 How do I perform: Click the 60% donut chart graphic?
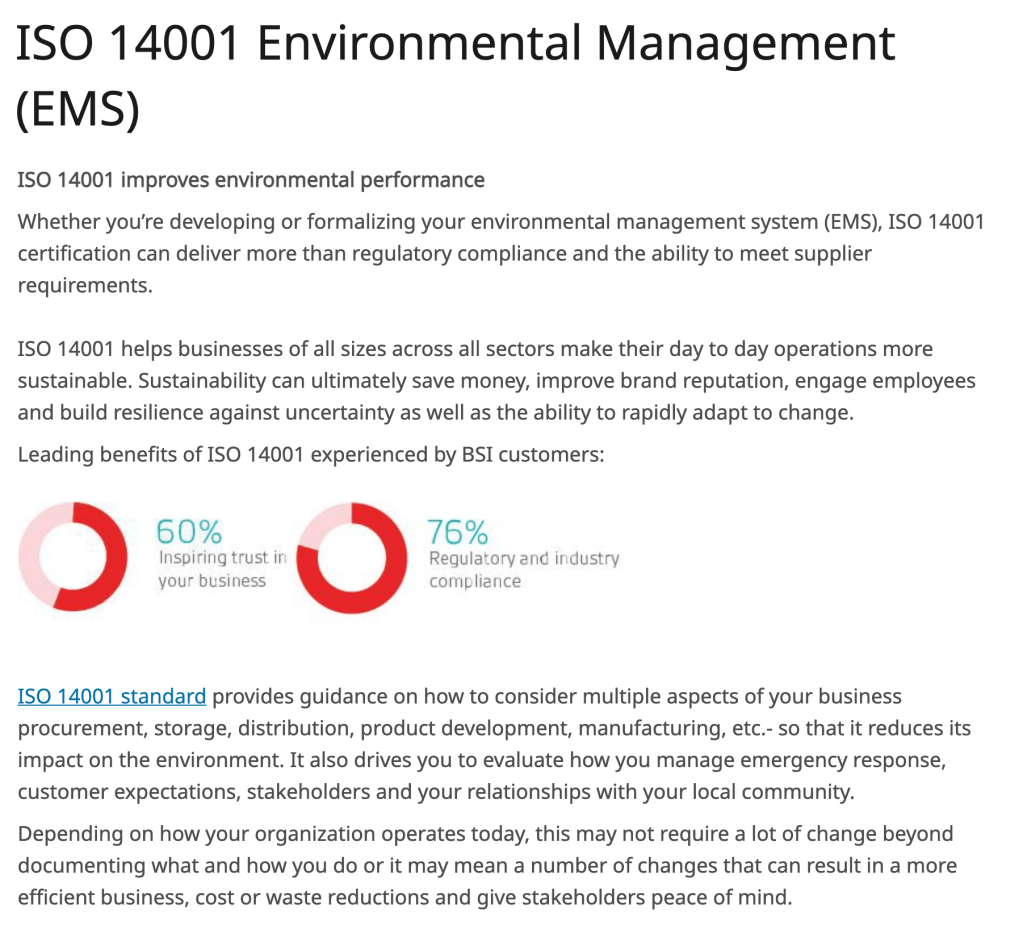click(74, 557)
